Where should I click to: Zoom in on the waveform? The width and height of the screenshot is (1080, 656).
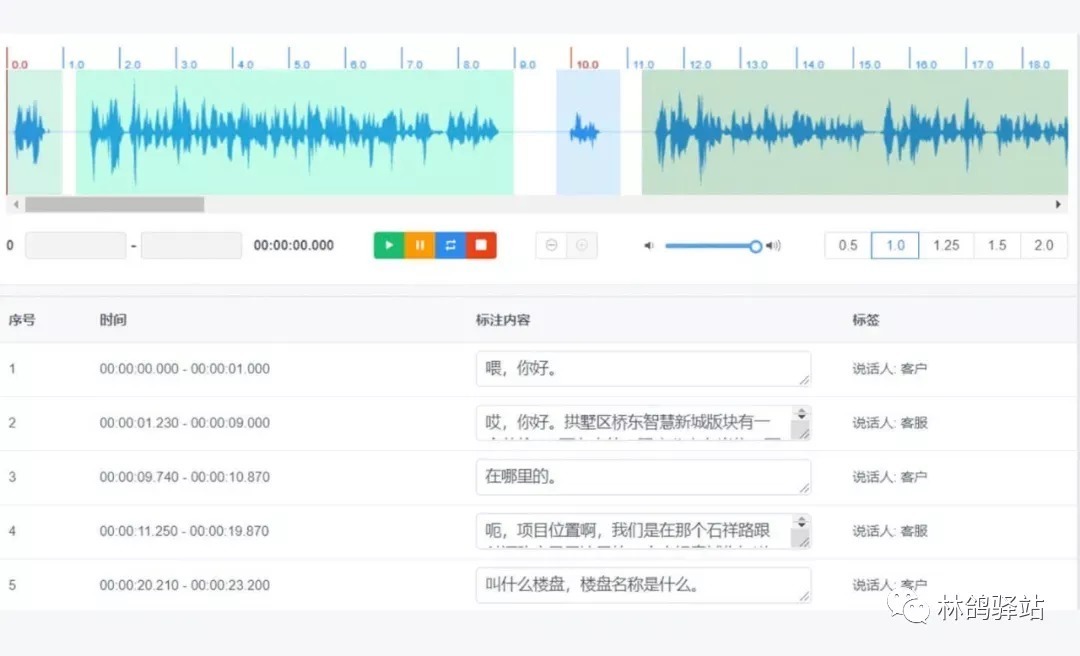point(583,245)
